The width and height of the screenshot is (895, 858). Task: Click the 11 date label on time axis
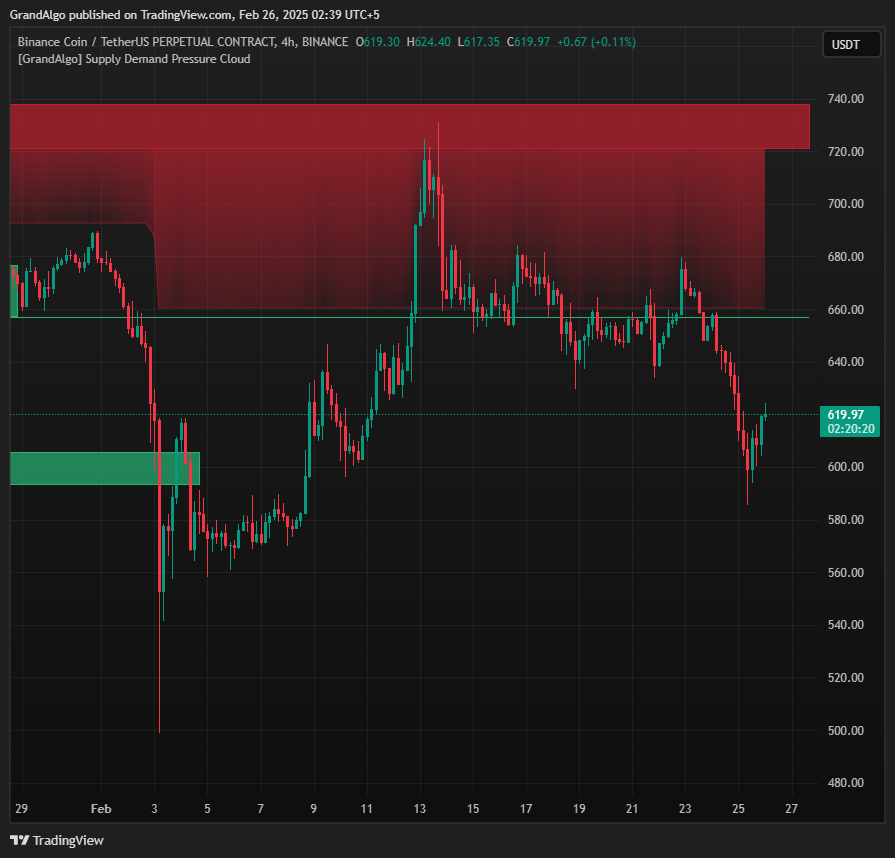[x=366, y=809]
